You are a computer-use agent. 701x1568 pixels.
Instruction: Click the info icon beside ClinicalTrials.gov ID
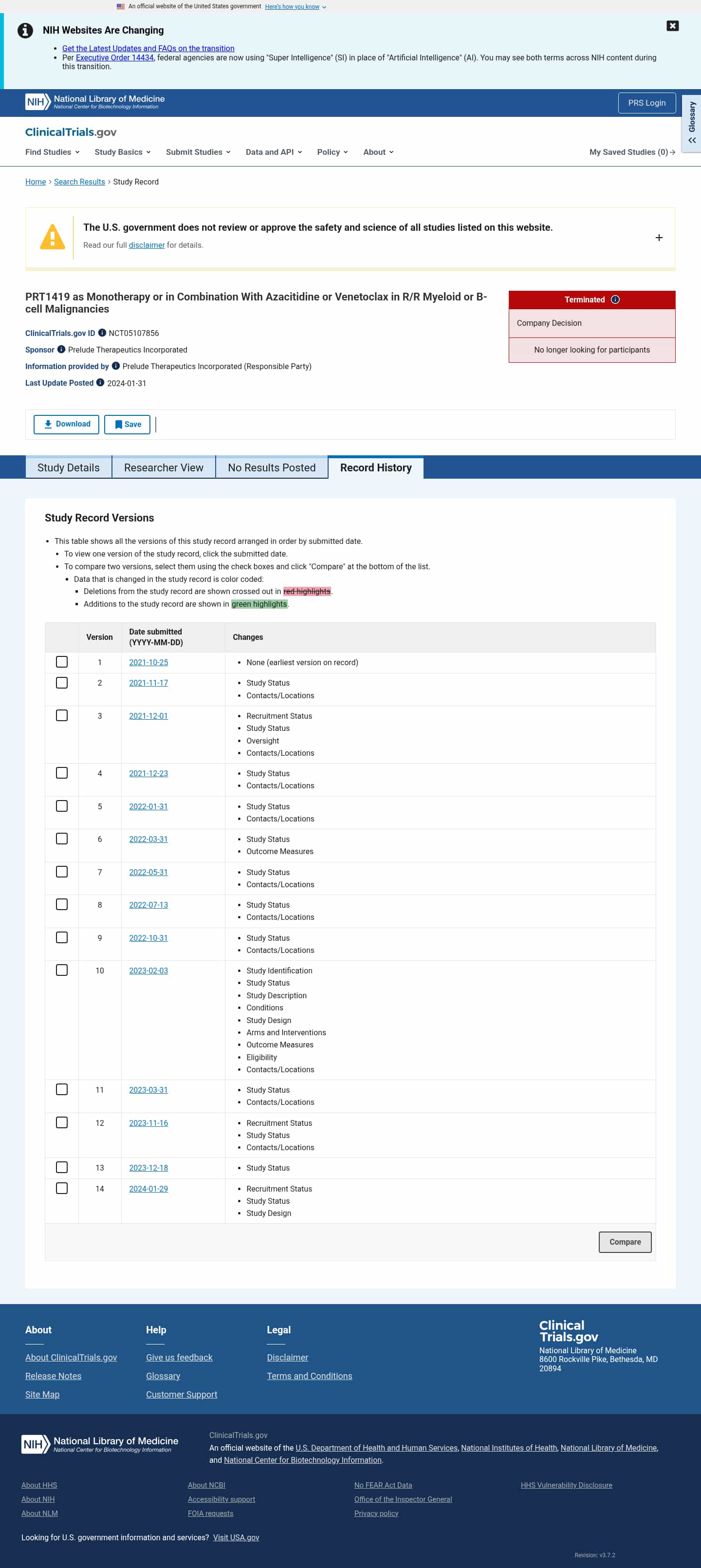coord(102,333)
